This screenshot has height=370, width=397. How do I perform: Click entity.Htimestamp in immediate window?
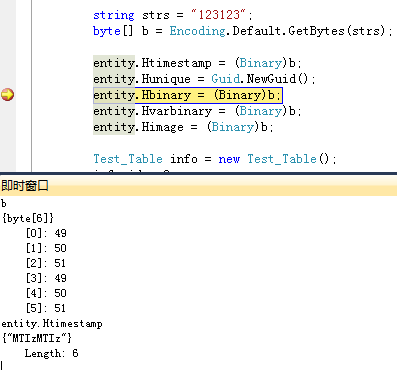(x=52, y=324)
